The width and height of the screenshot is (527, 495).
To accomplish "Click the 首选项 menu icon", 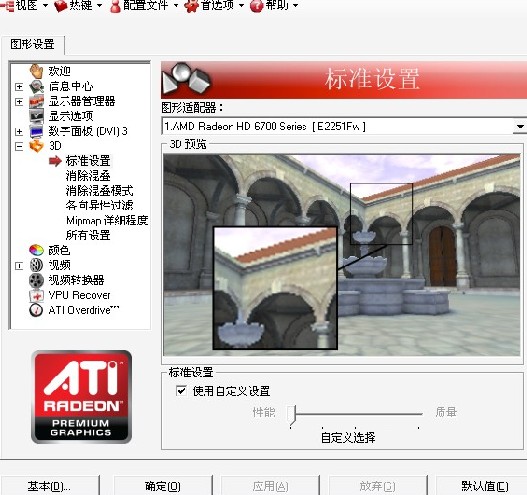I will [192, 6].
